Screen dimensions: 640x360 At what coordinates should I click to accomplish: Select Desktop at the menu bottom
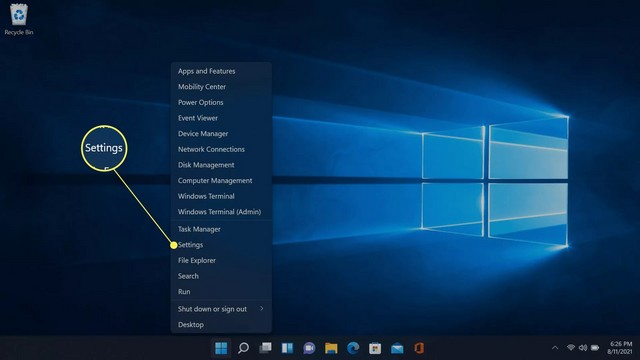pos(221,325)
